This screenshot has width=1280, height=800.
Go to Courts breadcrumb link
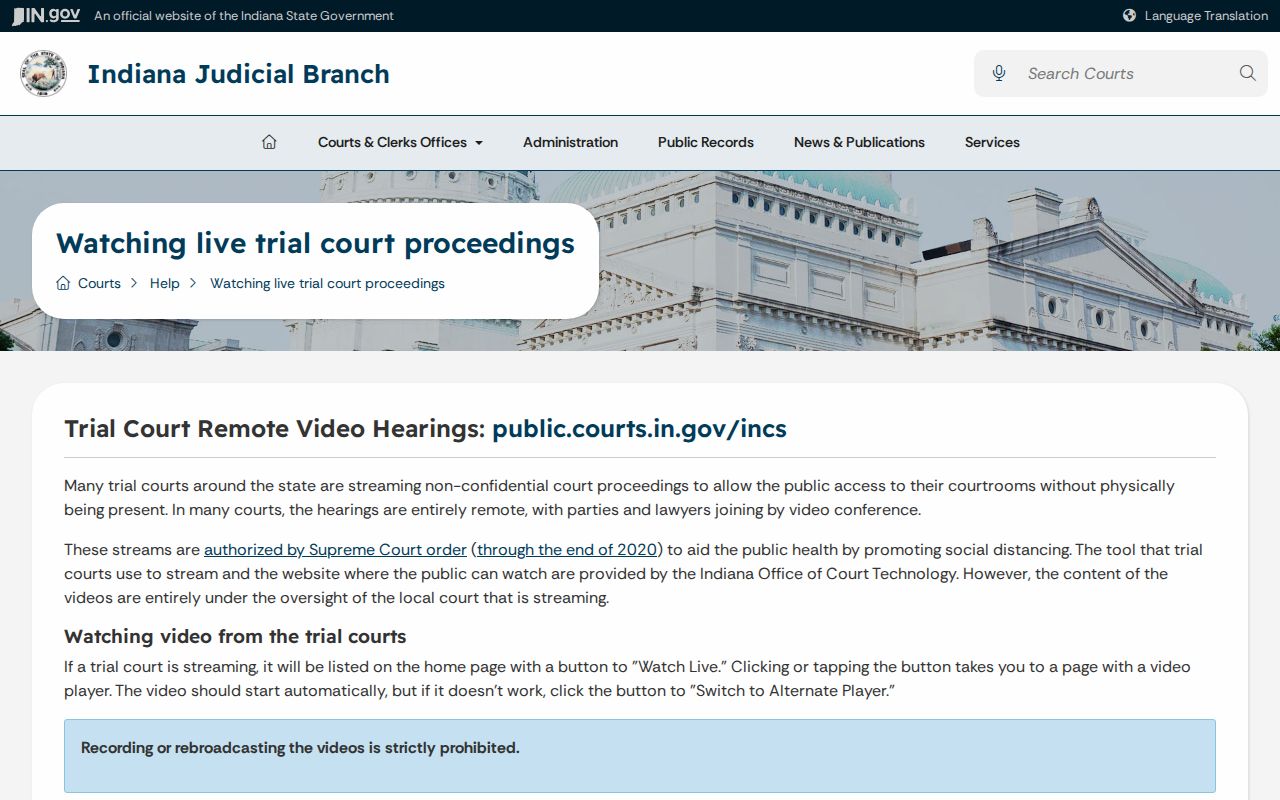click(99, 283)
